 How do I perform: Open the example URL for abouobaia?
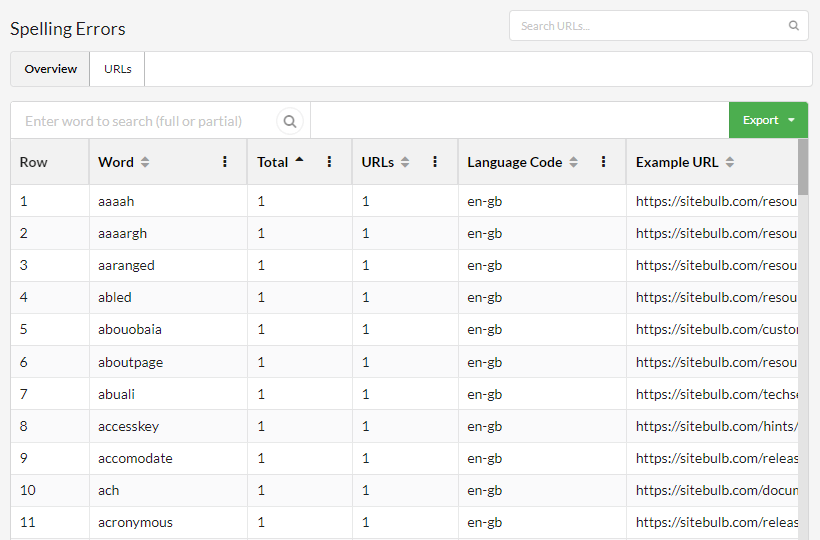[x=716, y=329]
